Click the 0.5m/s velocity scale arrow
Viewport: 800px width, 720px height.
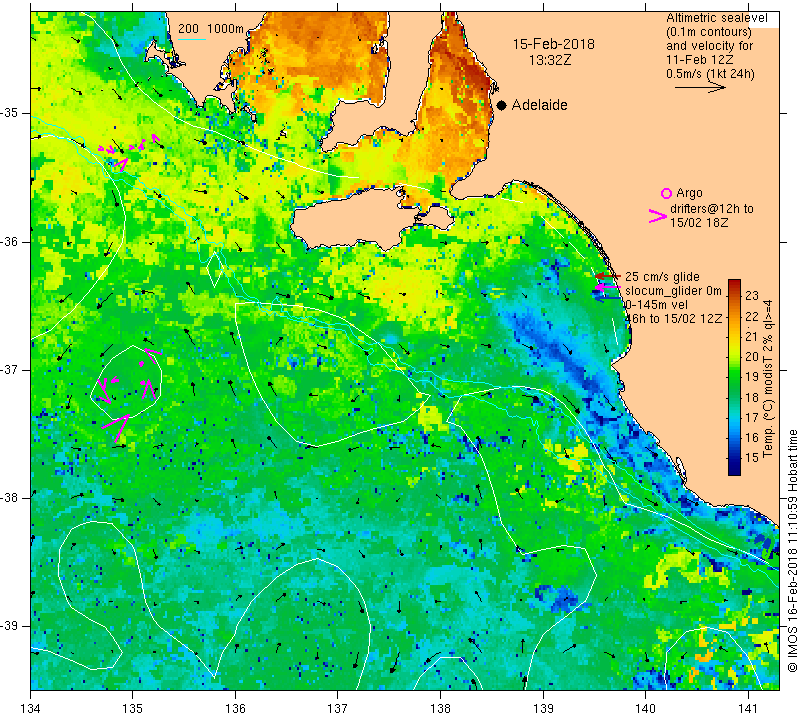pyautogui.click(x=700, y=88)
